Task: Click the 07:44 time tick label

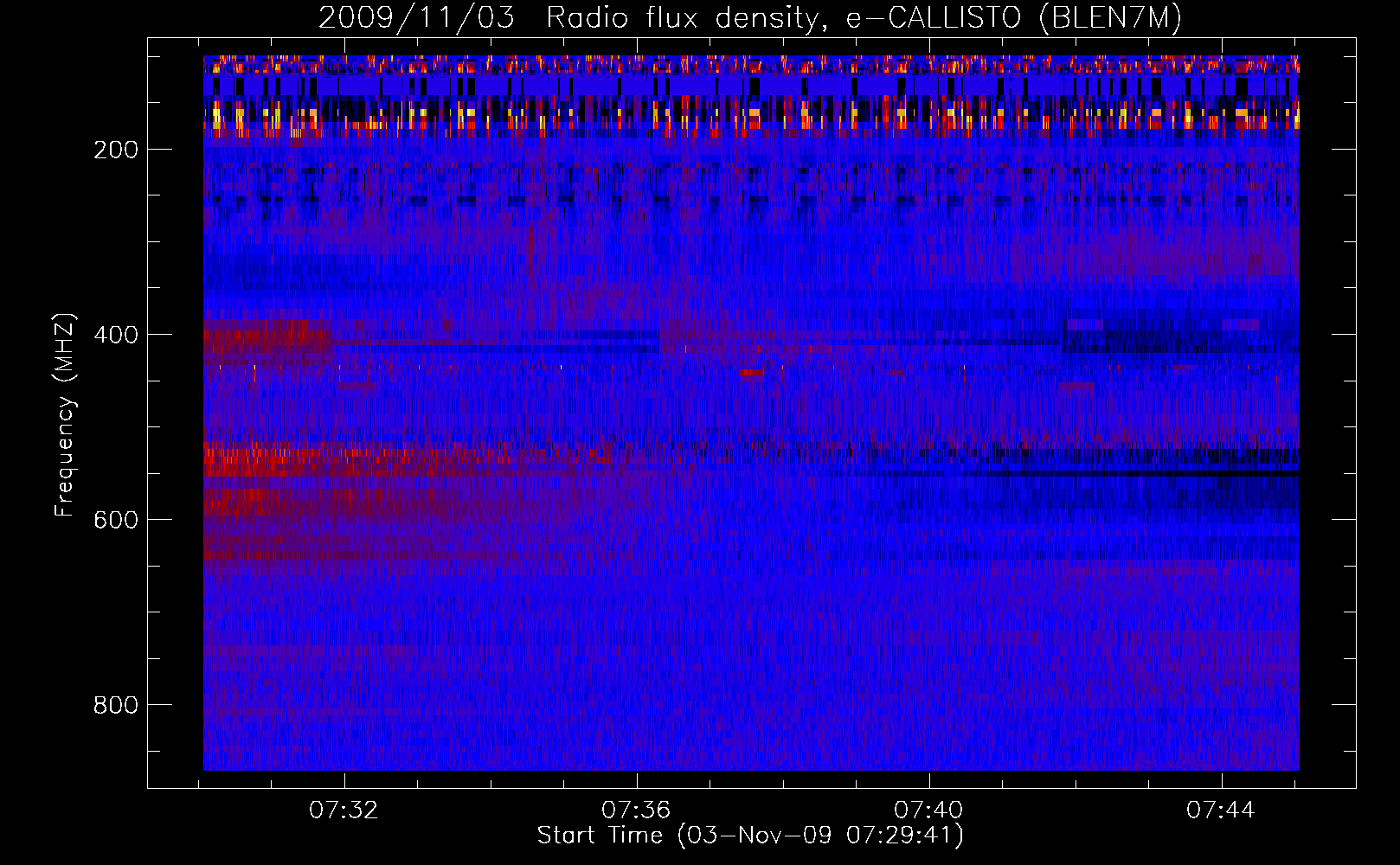Action: coord(1221,811)
